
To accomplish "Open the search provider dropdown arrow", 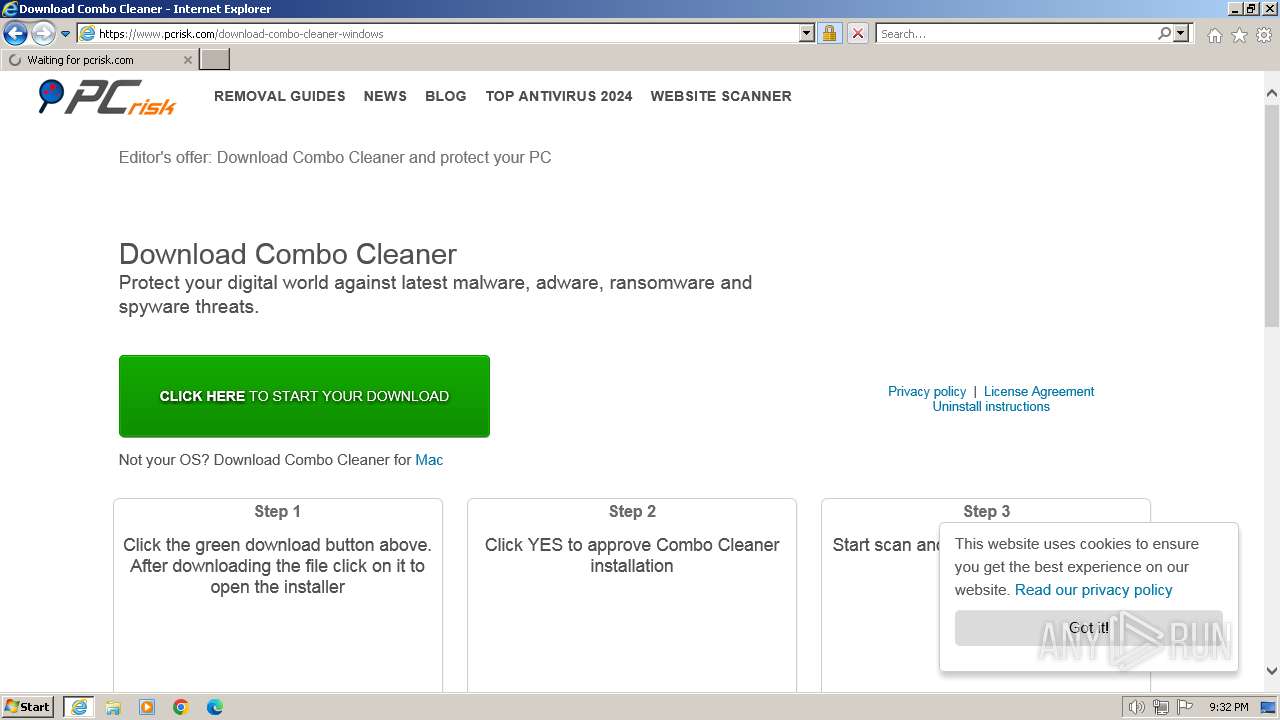I will [1181, 34].
